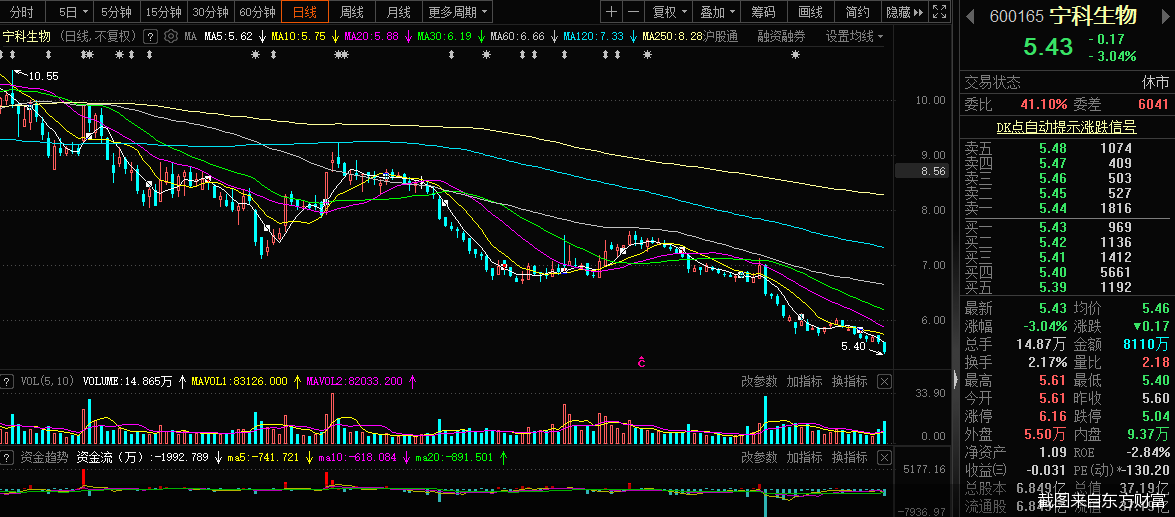Viewport: 1175px width, 517px height.
Task: Click the zoom in plus icon
Action: (x=612, y=12)
